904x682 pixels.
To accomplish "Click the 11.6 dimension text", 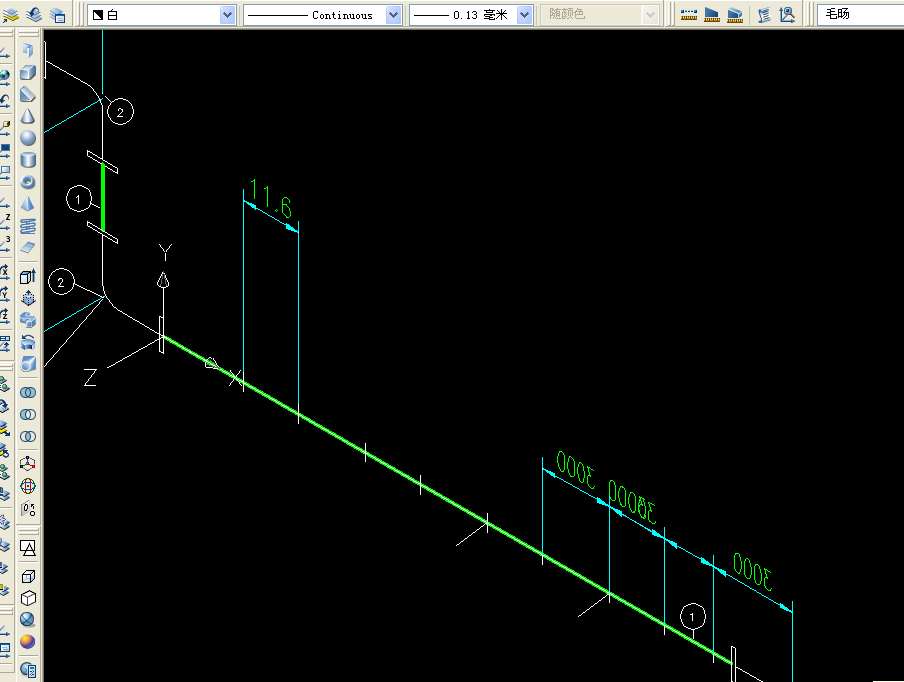I will [x=270, y=199].
